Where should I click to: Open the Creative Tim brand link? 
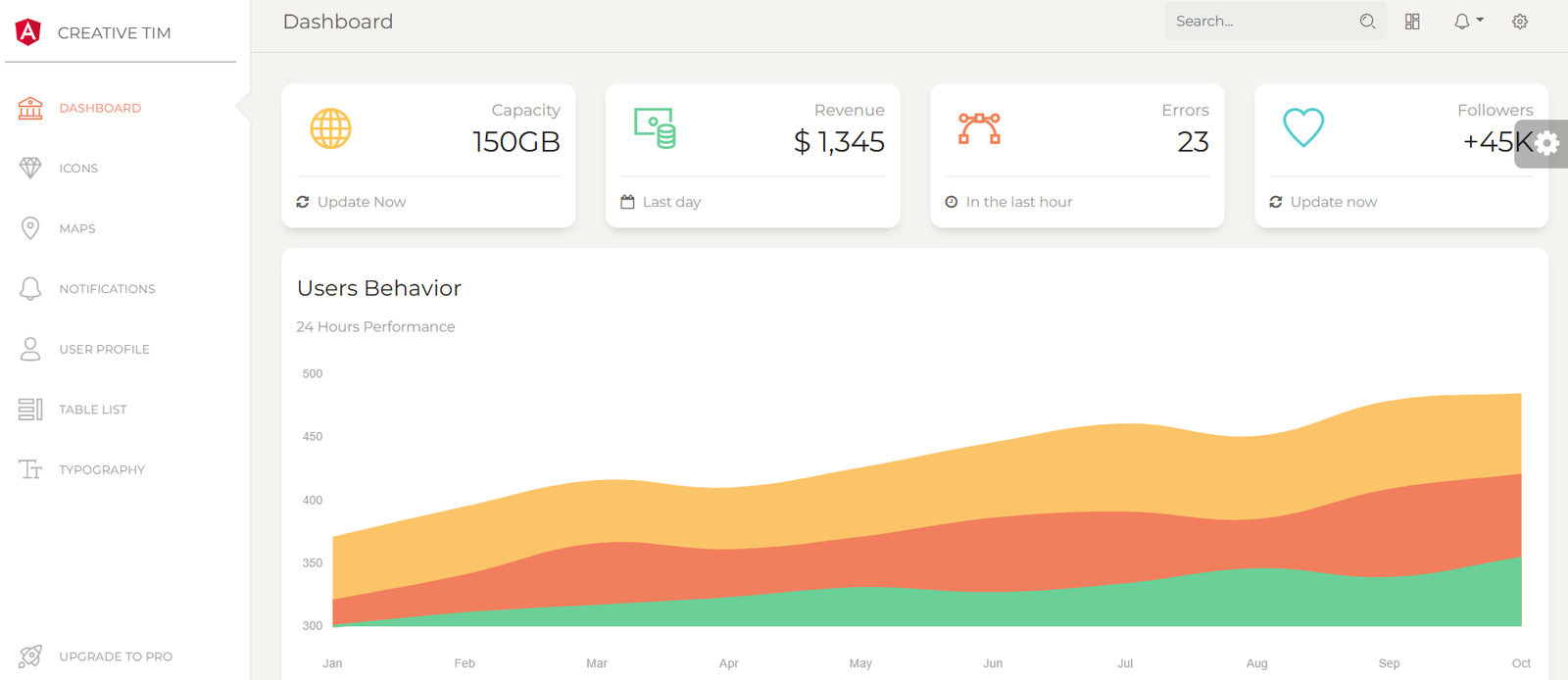click(x=114, y=33)
